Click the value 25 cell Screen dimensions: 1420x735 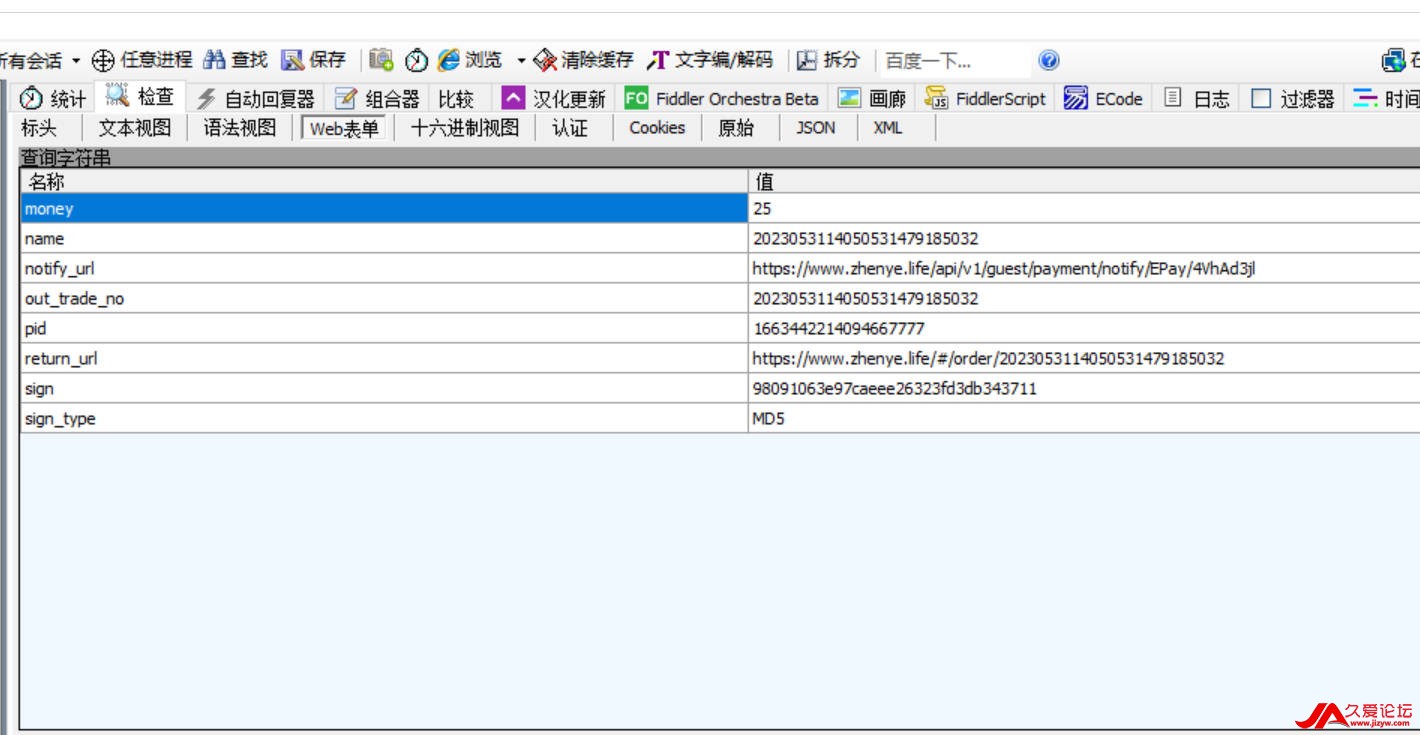tap(1084, 208)
